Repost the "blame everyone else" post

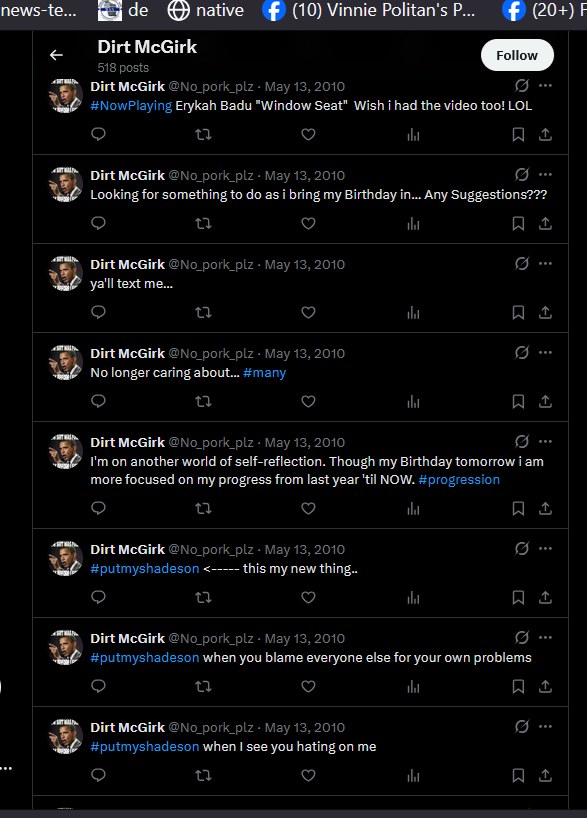tap(203, 687)
